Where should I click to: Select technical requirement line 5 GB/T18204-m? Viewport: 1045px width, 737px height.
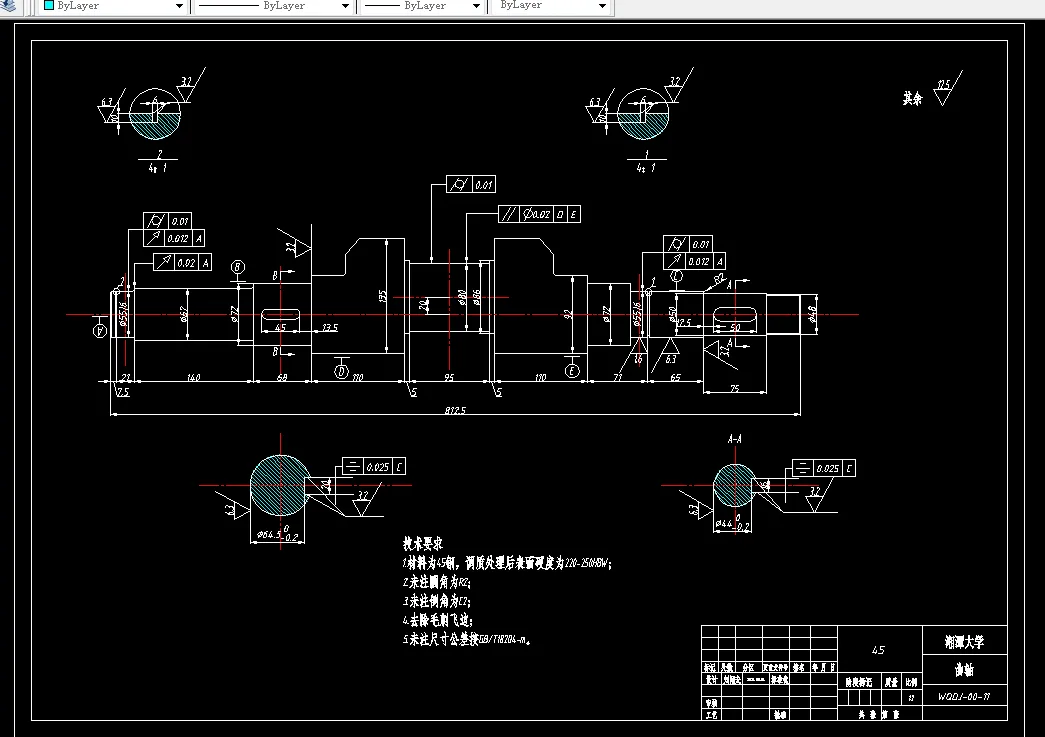point(467,639)
